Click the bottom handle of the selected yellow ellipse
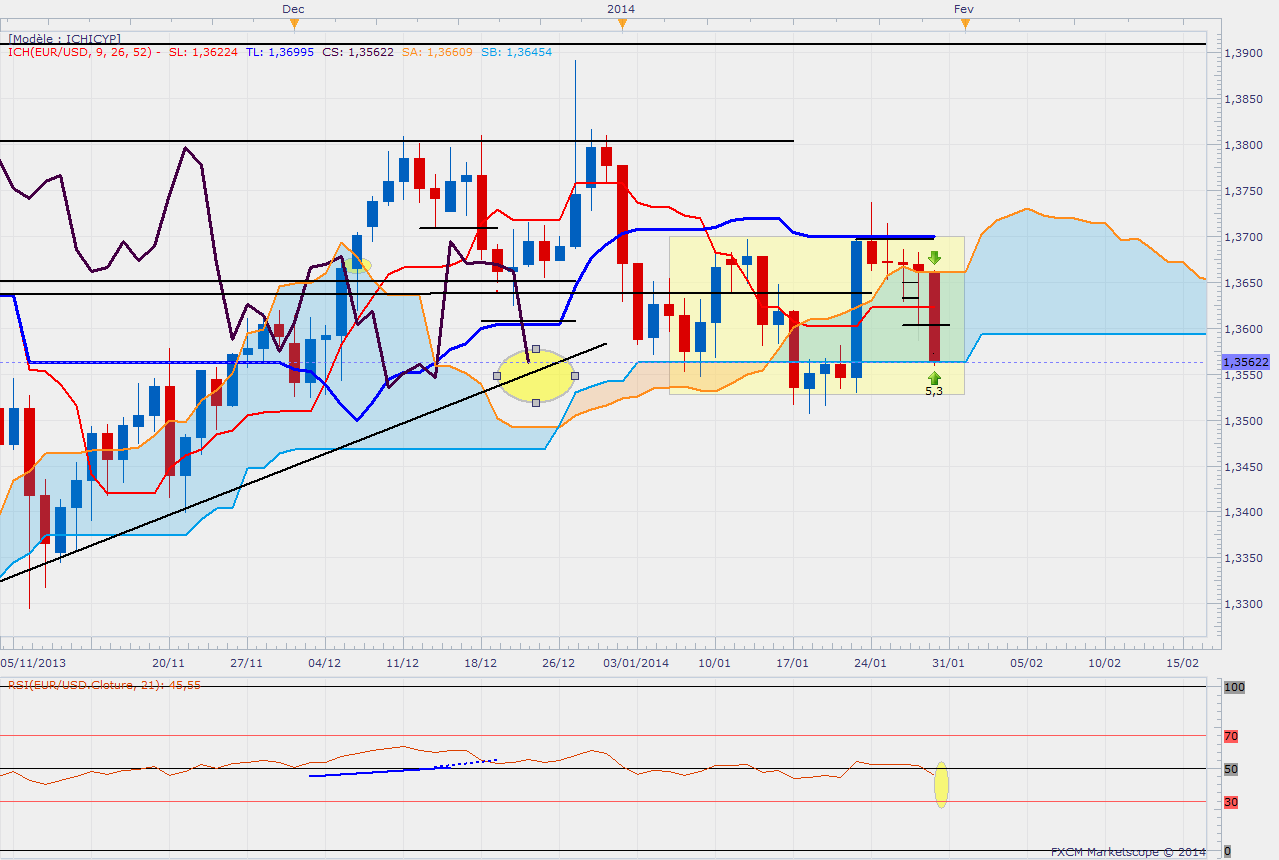The width and height of the screenshot is (1279, 860). click(536, 402)
